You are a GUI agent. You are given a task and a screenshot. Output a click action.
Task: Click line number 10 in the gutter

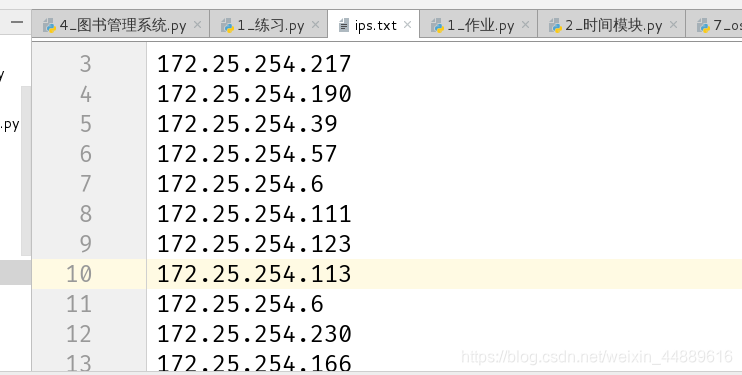[x=79, y=274]
